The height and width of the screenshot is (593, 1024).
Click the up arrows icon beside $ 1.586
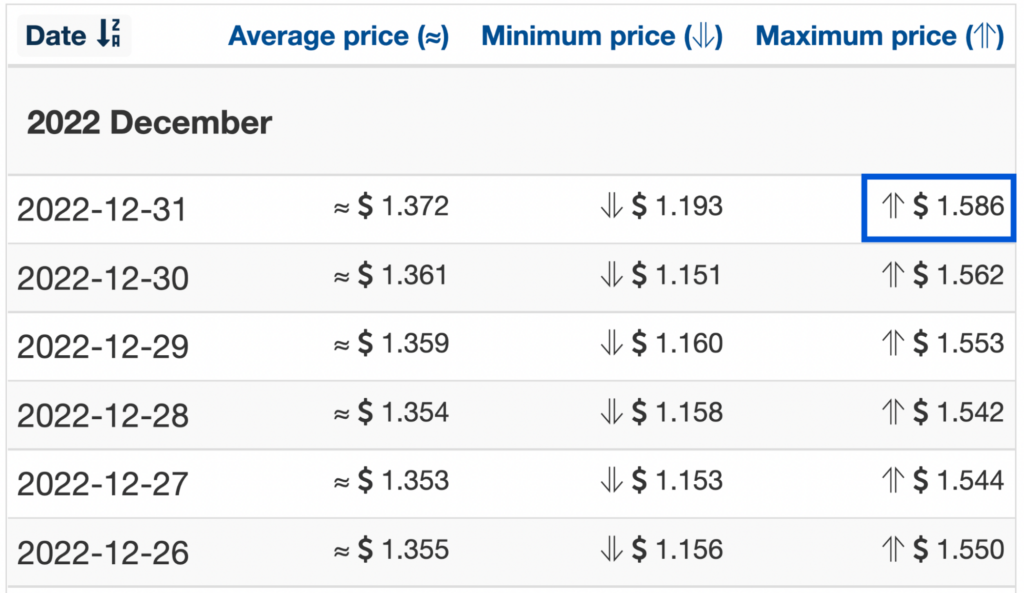pos(893,206)
